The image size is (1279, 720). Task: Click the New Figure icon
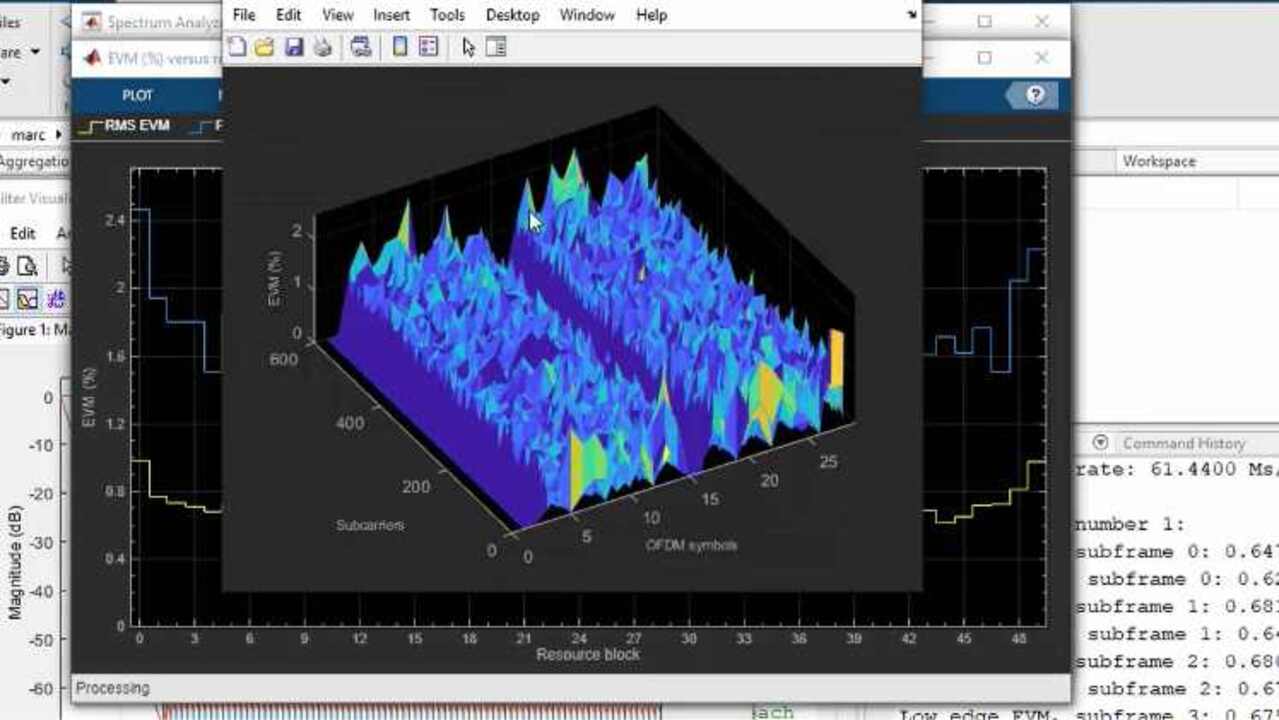pyautogui.click(x=236, y=47)
